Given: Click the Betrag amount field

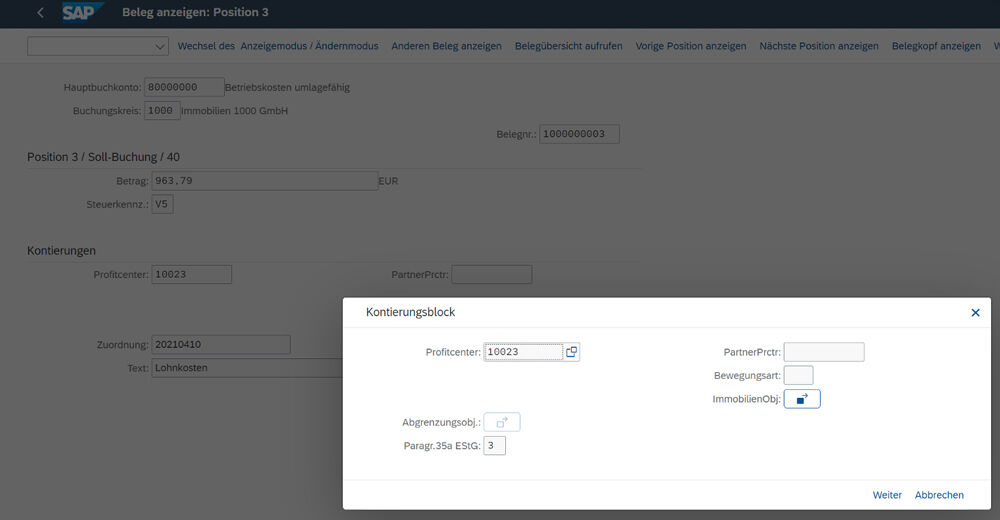Looking at the screenshot, I should [264, 181].
